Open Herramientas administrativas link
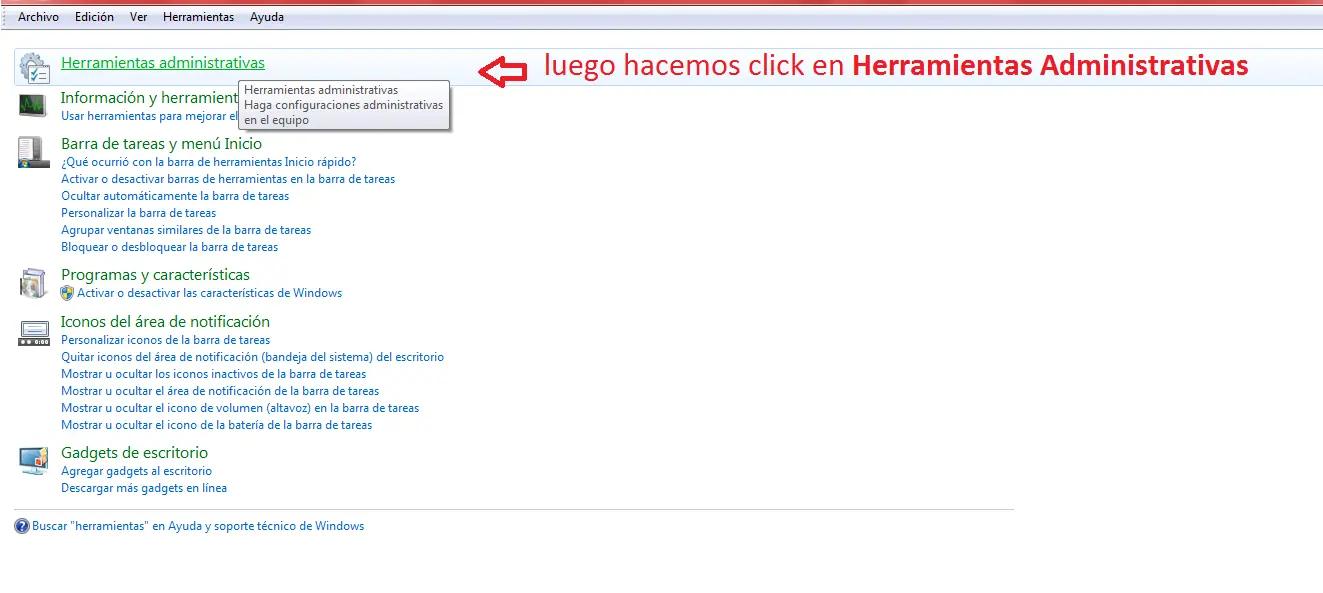The image size is (1323, 593). (163, 62)
